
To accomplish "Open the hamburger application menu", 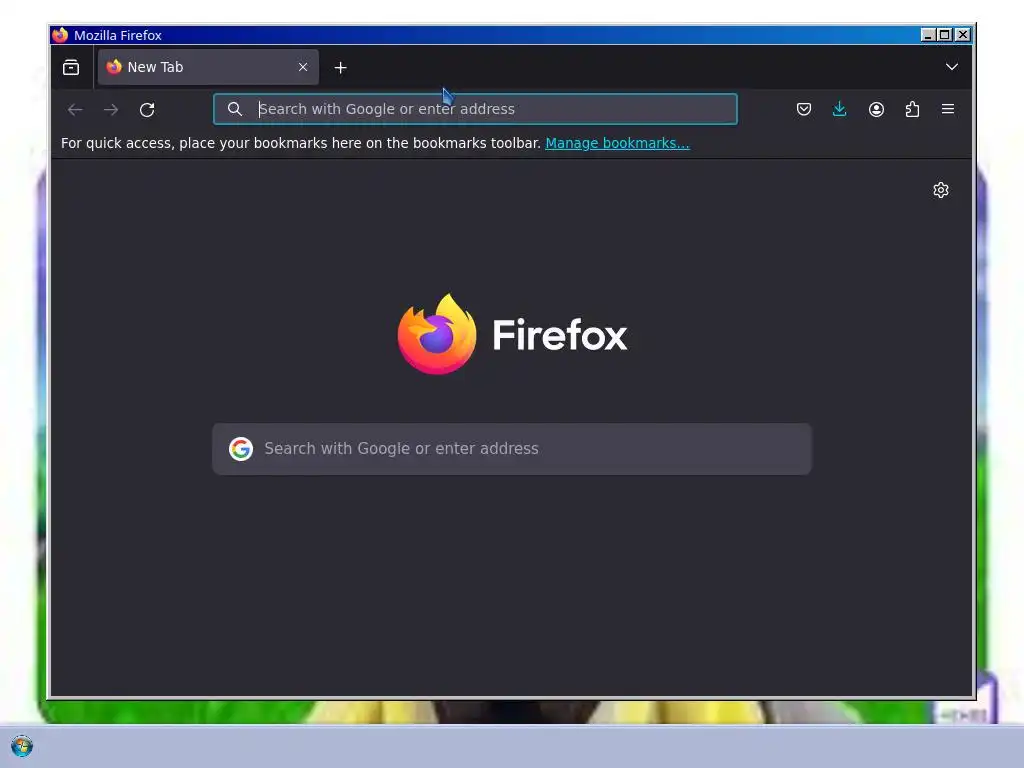I will pos(948,109).
